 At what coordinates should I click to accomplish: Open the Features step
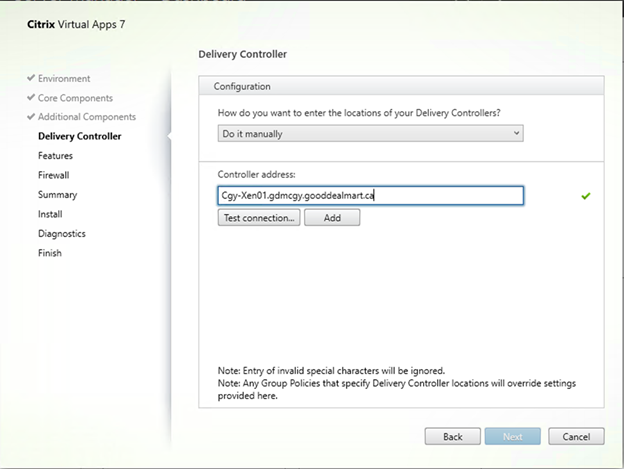coord(55,156)
